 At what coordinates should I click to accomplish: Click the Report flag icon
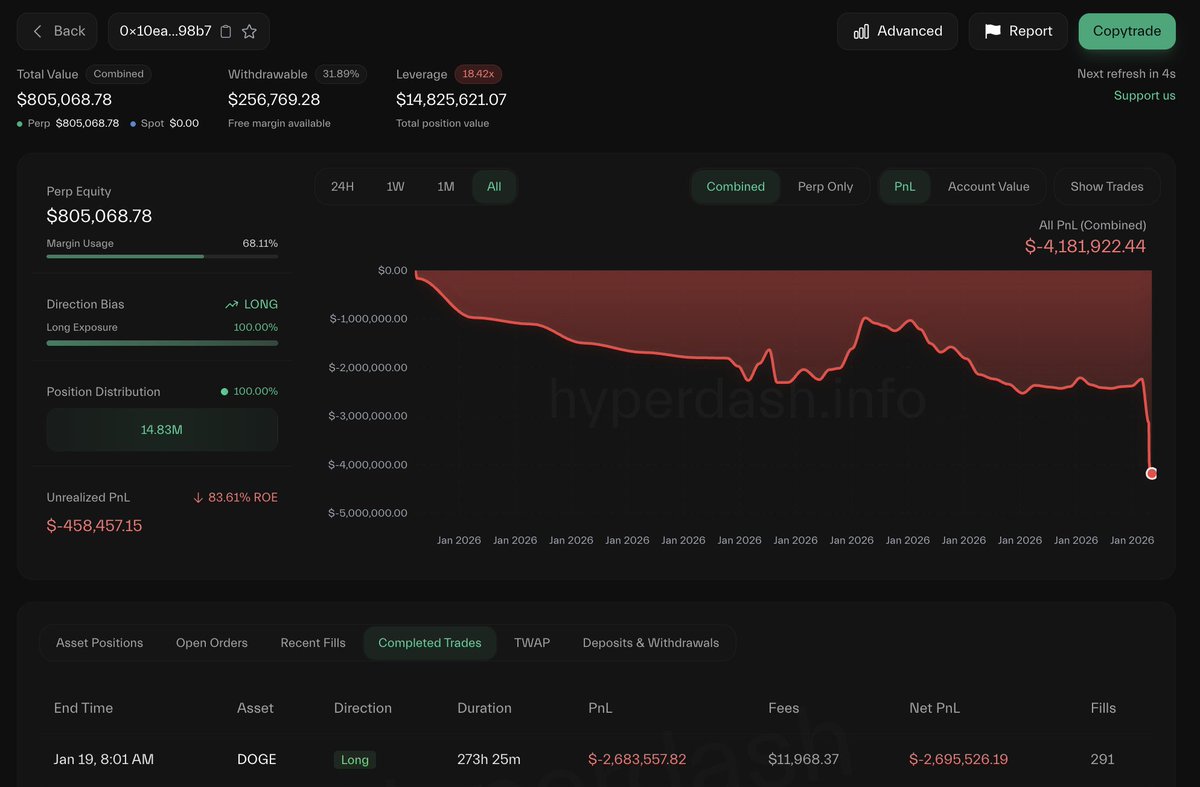click(992, 31)
